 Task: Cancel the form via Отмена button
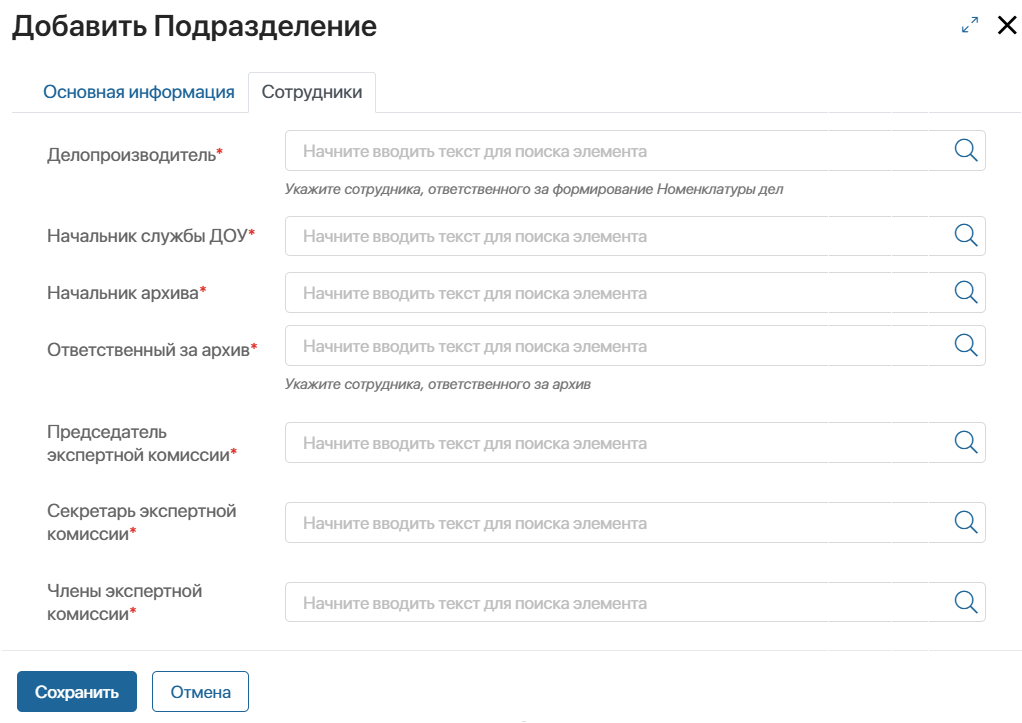(200, 691)
